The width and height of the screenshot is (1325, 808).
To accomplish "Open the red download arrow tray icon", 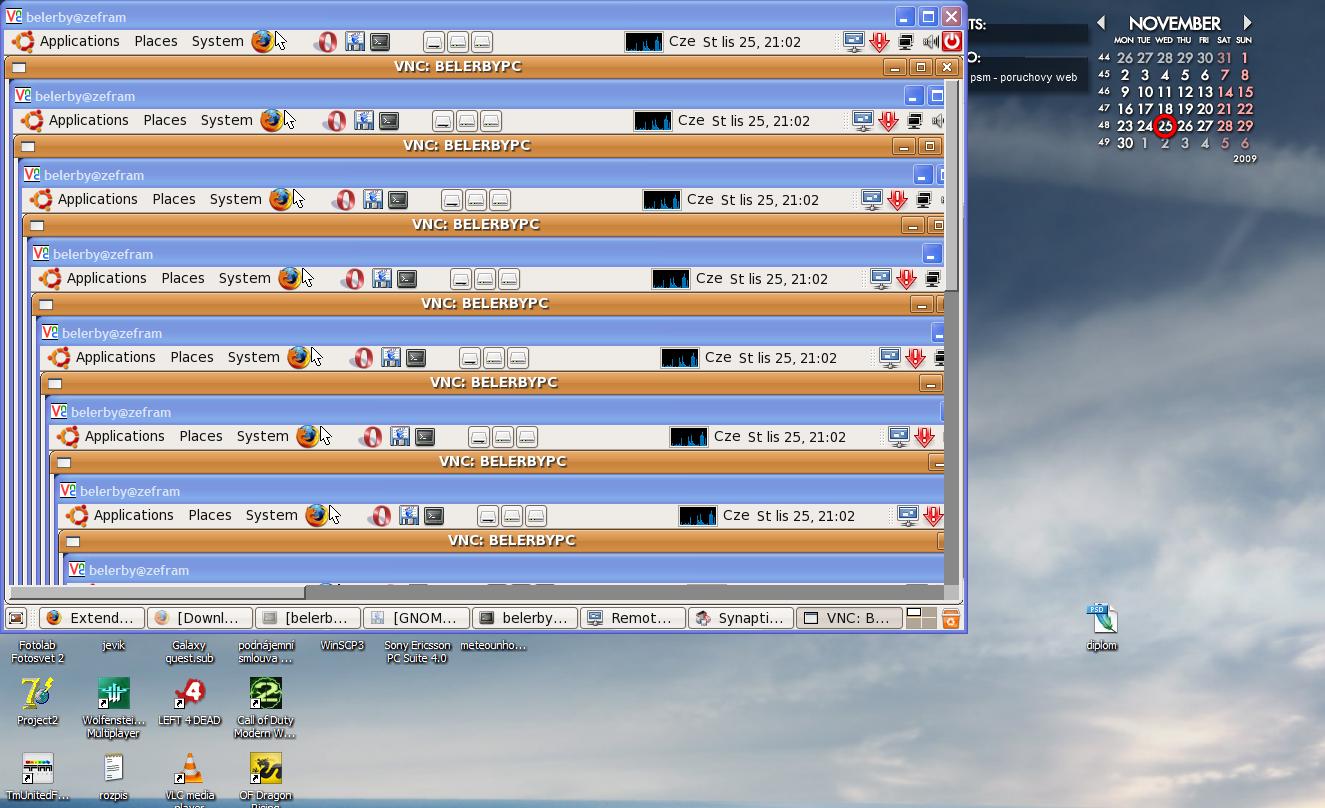I will coord(879,42).
